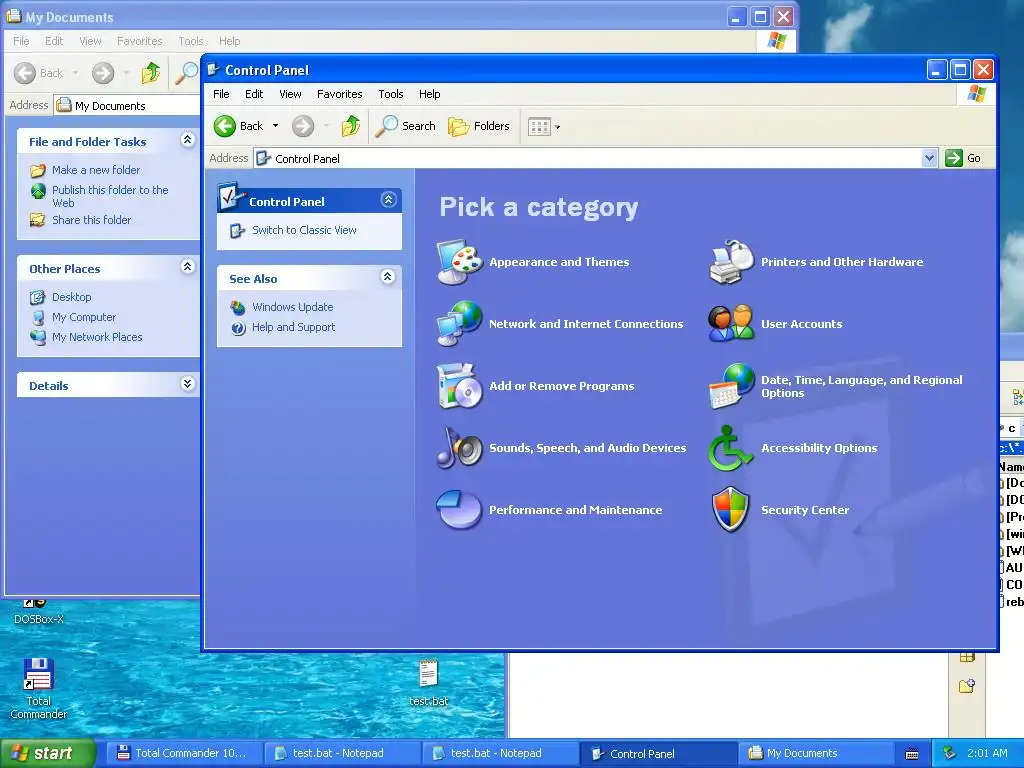The height and width of the screenshot is (768, 1024).
Task: Click Appearance and Themes text link
Action: [559, 262]
